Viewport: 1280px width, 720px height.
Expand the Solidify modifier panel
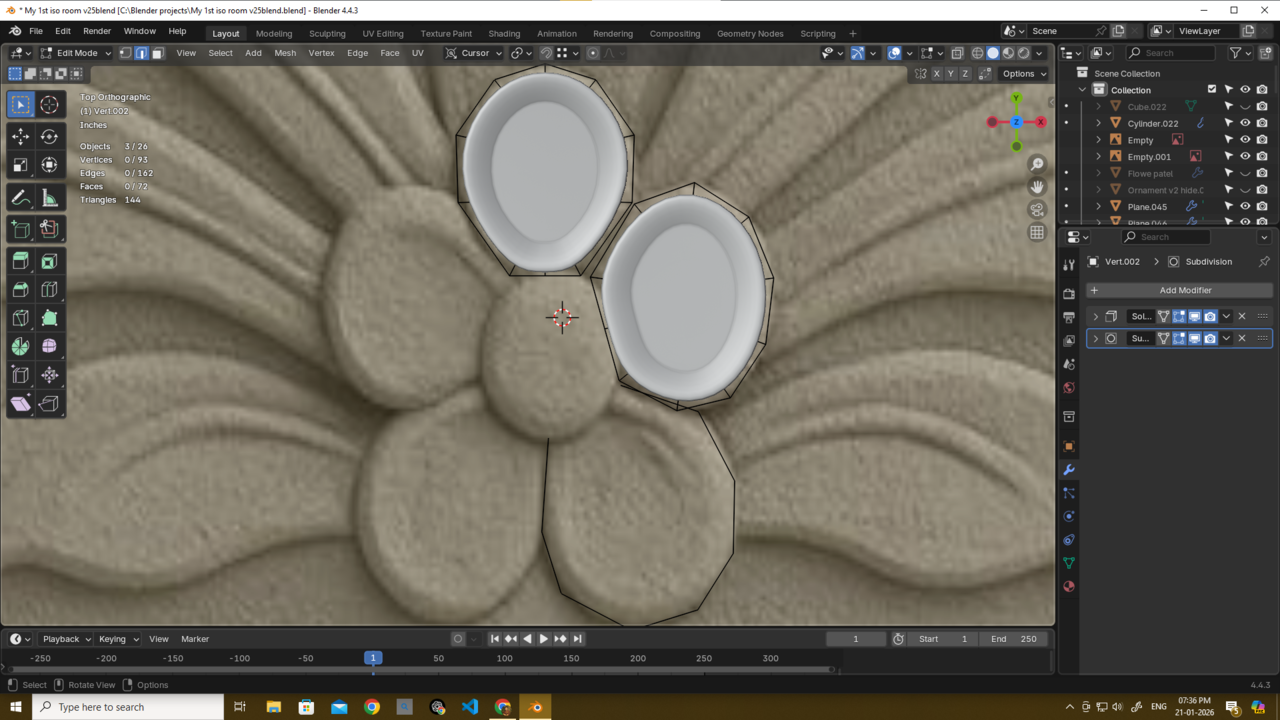(1096, 316)
